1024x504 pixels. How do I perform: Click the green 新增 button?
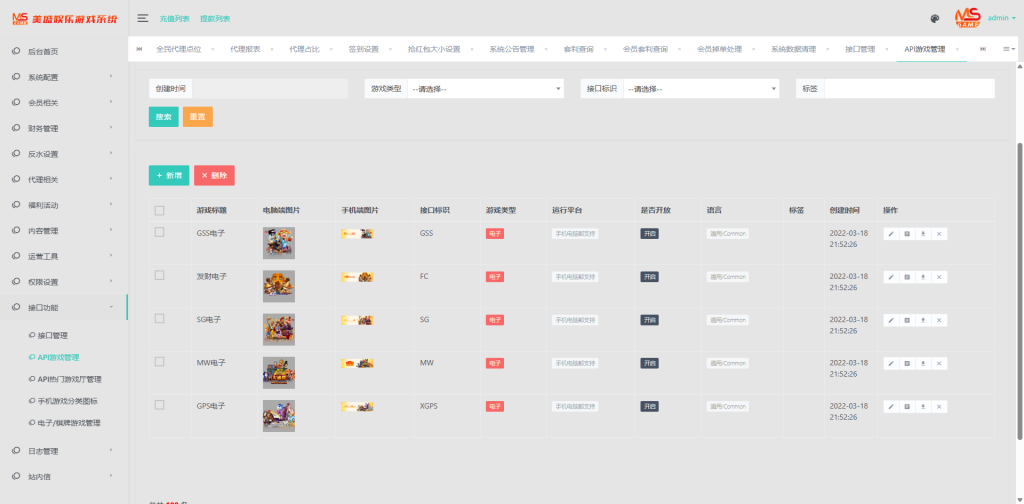click(169, 175)
